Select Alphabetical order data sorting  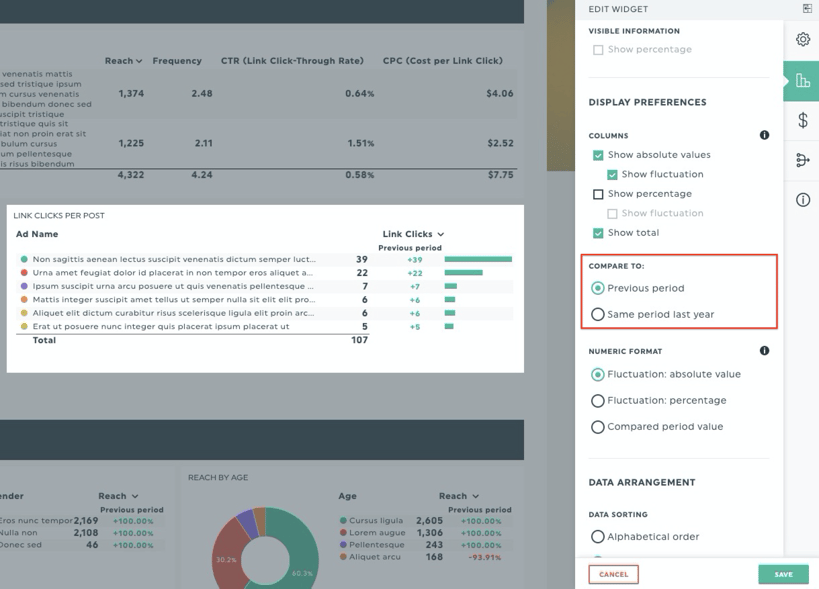coord(598,537)
